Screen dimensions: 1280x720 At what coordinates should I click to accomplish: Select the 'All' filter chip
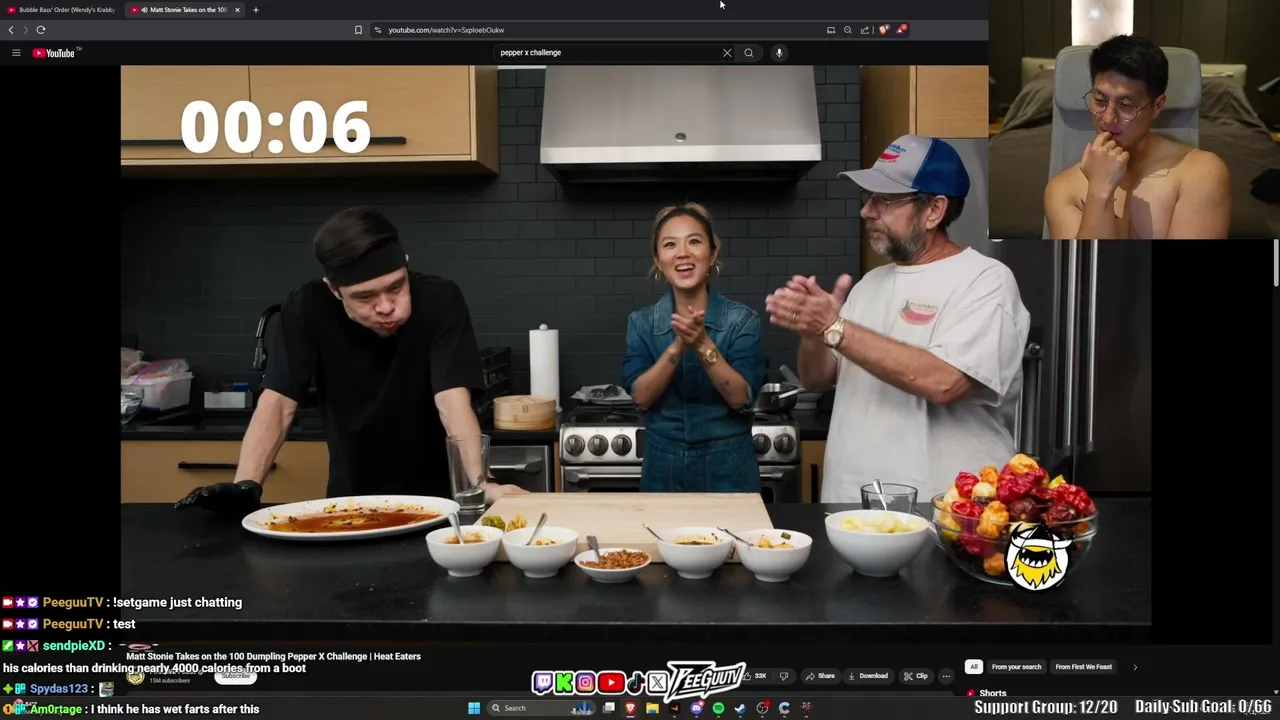point(973,667)
